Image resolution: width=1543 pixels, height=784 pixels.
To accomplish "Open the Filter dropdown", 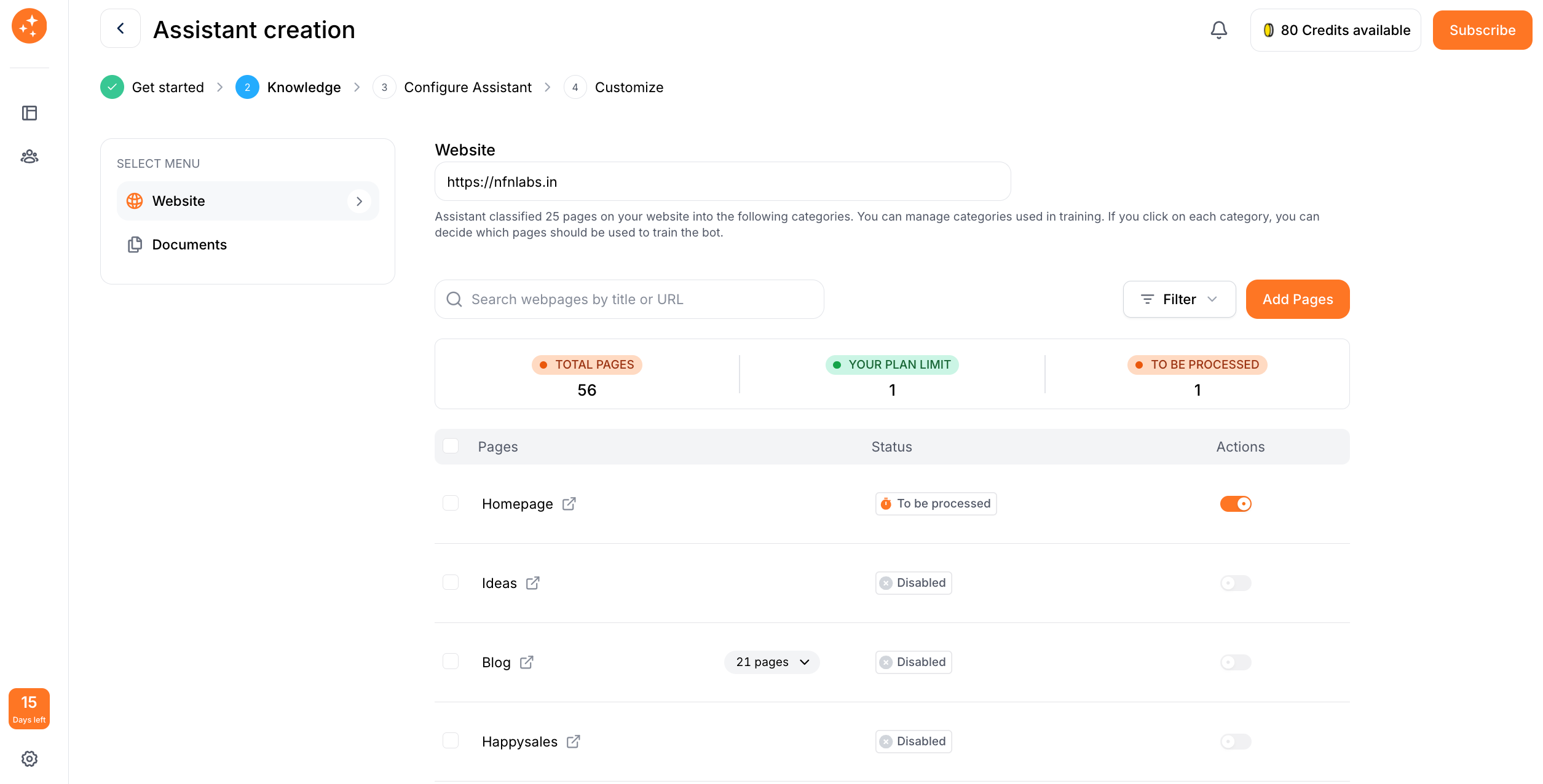I will (1178, 299).
